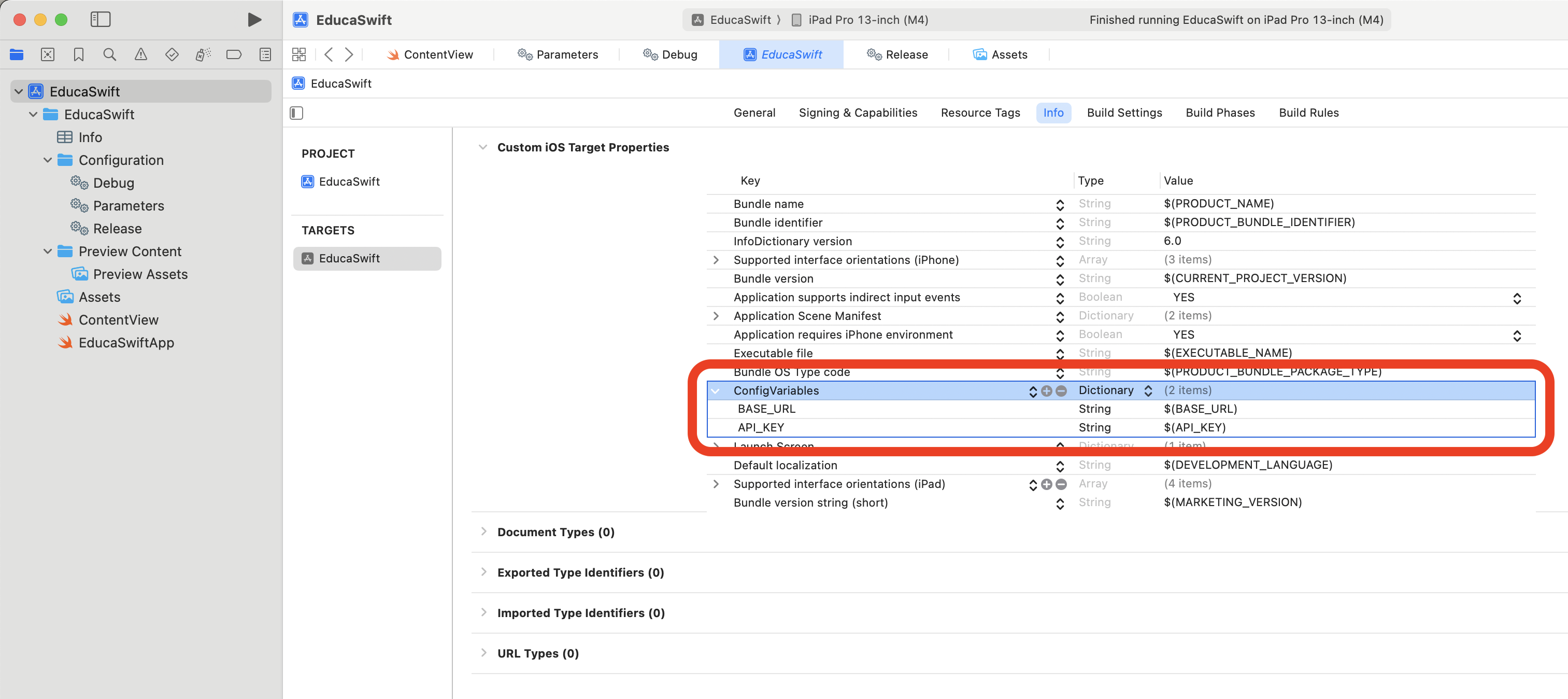
Task: Open the Build Settings tab
Action: pos(1124,113)
